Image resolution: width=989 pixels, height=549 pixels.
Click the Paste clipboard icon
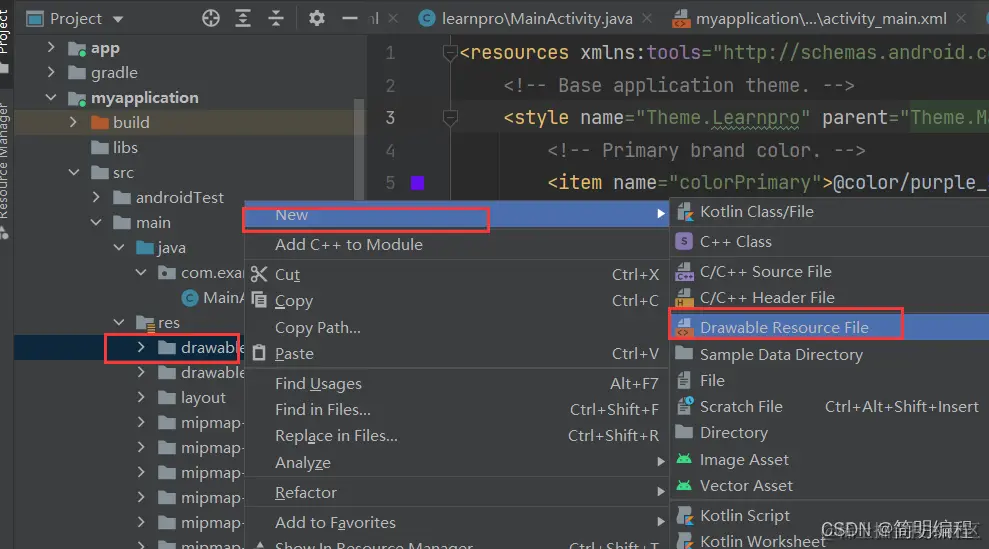[259, 353]
